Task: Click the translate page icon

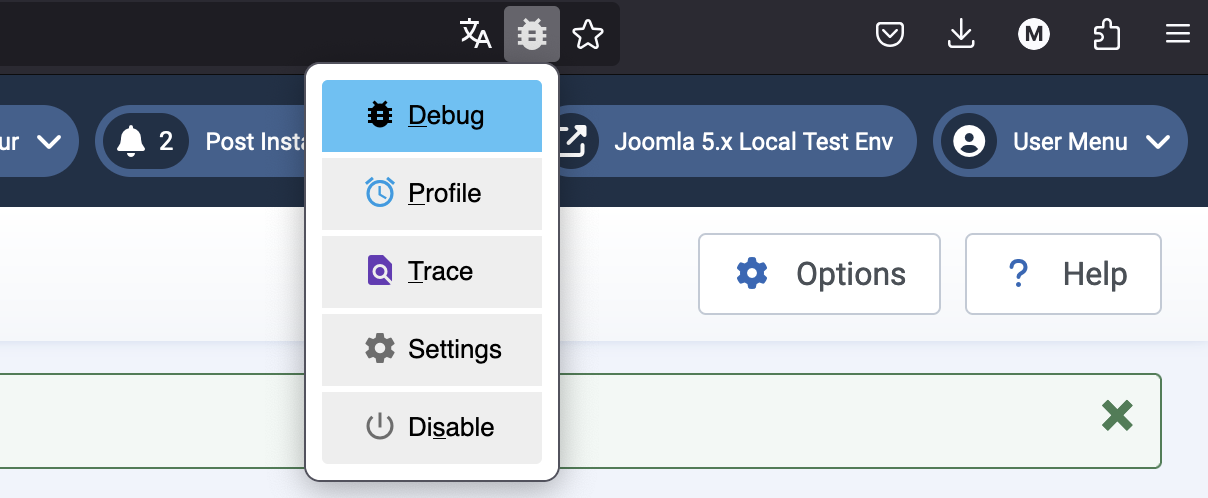Action: tap(476, 35)
